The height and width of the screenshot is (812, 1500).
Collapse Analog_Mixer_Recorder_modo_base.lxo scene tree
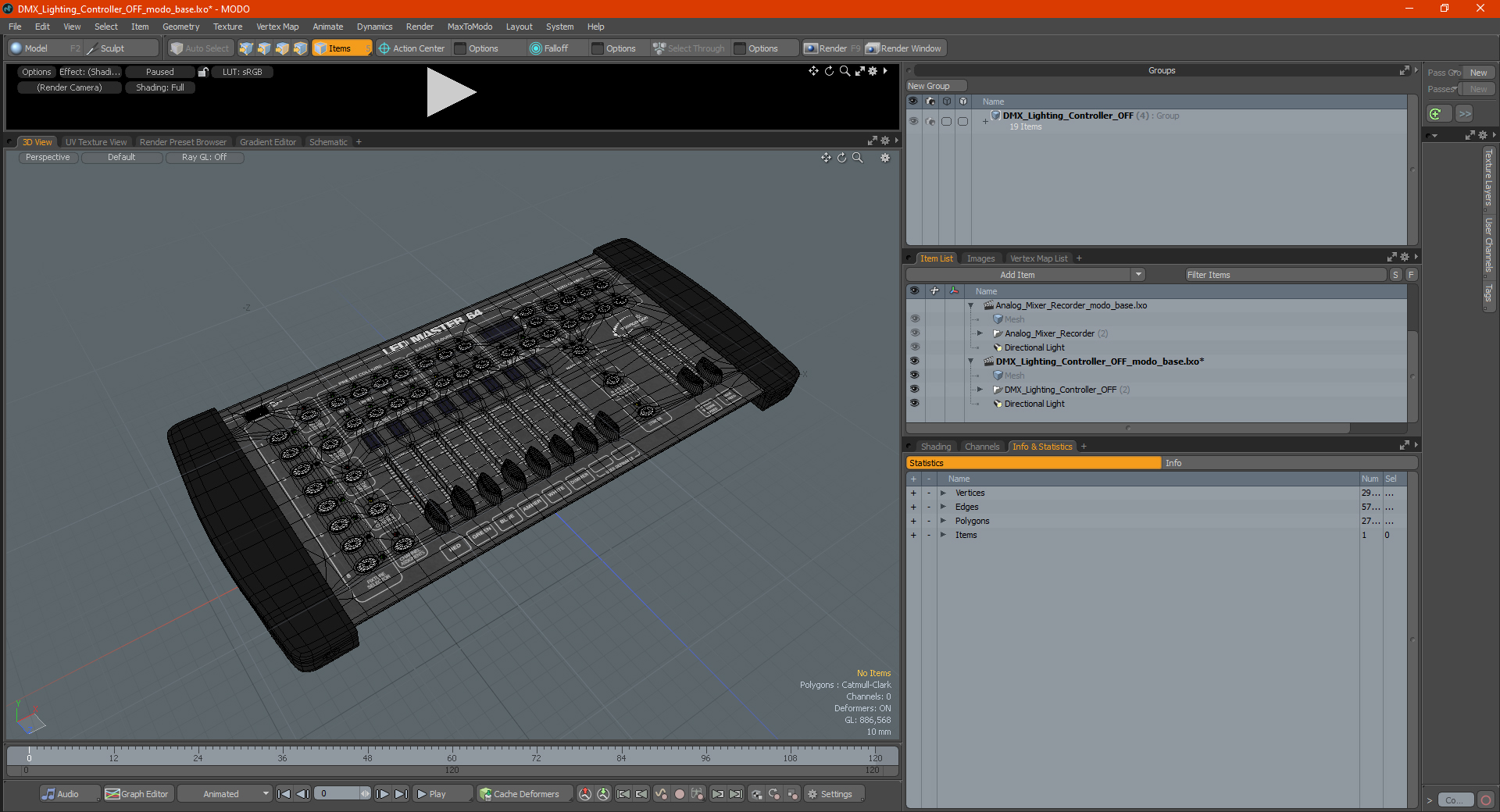(x=971, y=305)
